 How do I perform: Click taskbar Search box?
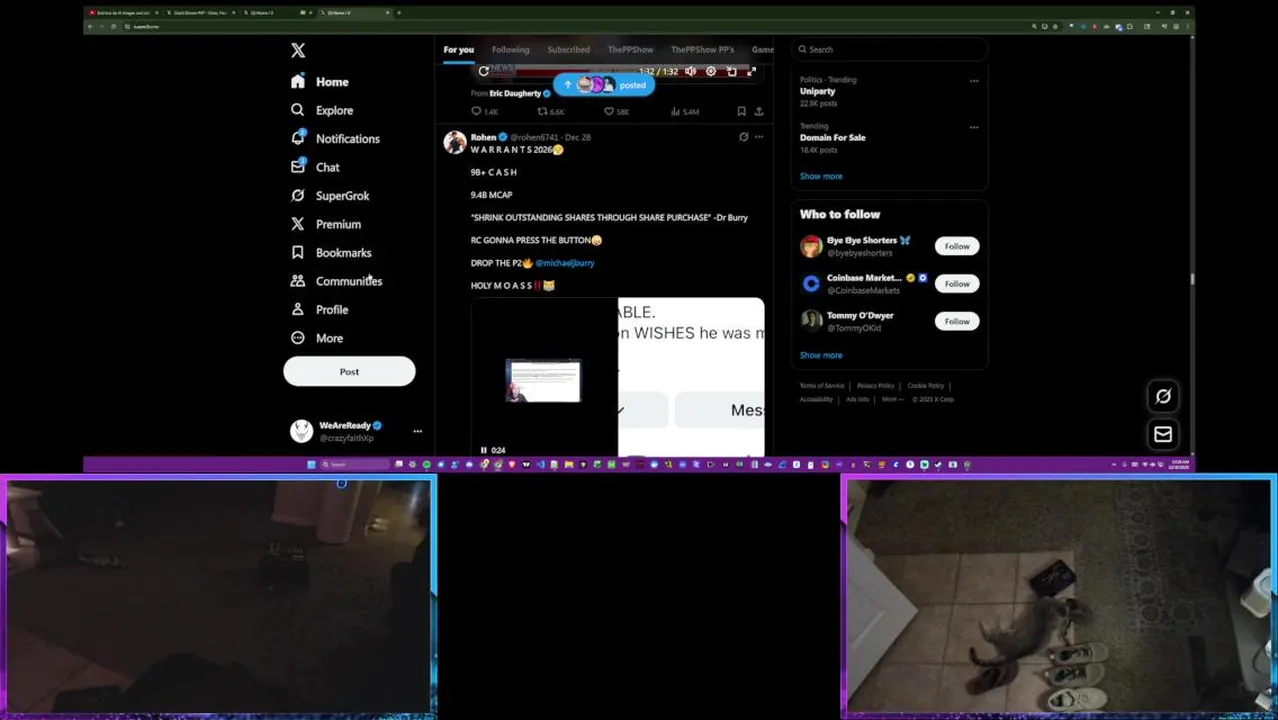point(355,464)
